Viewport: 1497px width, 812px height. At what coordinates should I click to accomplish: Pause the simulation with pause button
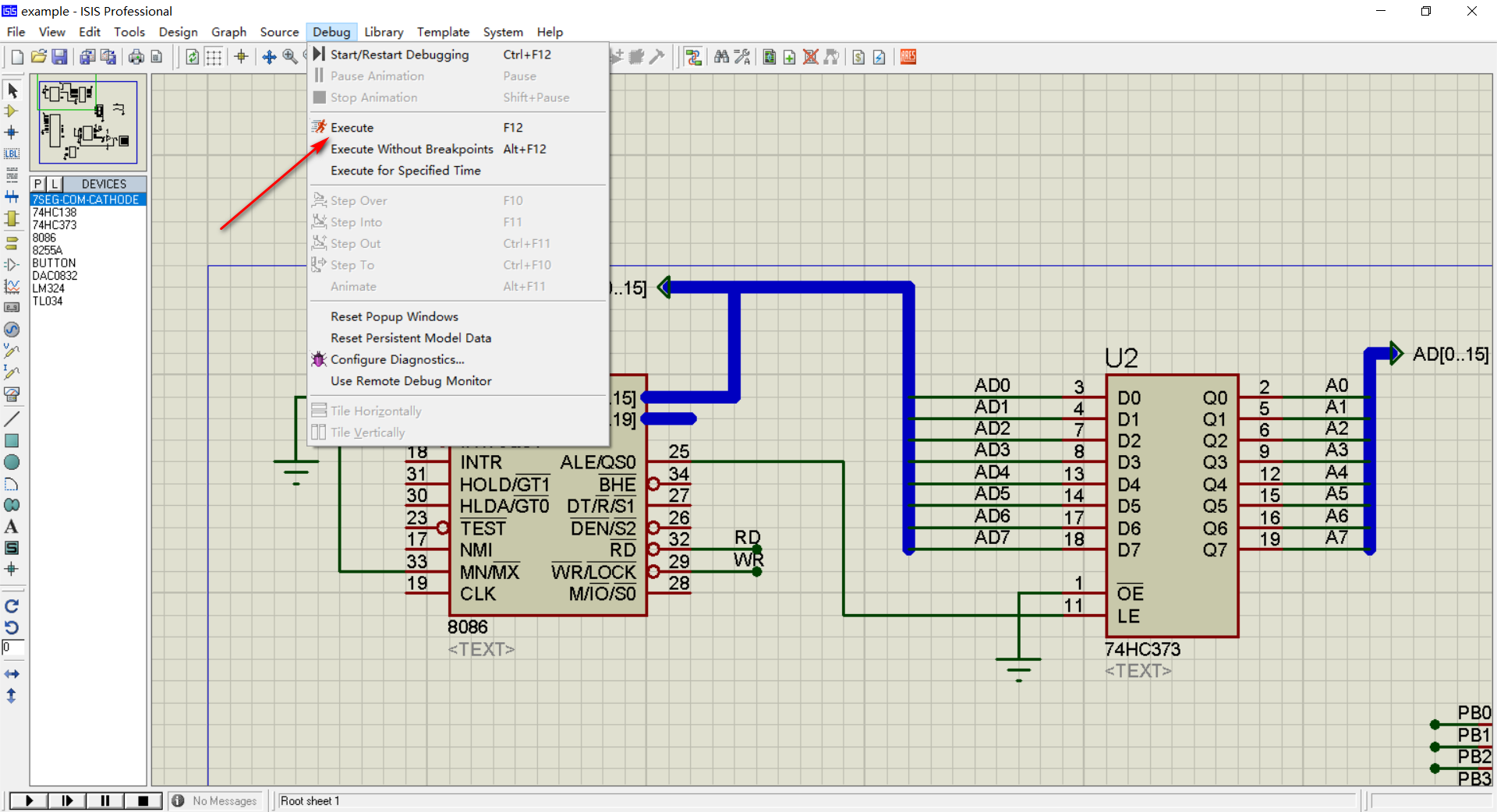(x=105, y=800)
